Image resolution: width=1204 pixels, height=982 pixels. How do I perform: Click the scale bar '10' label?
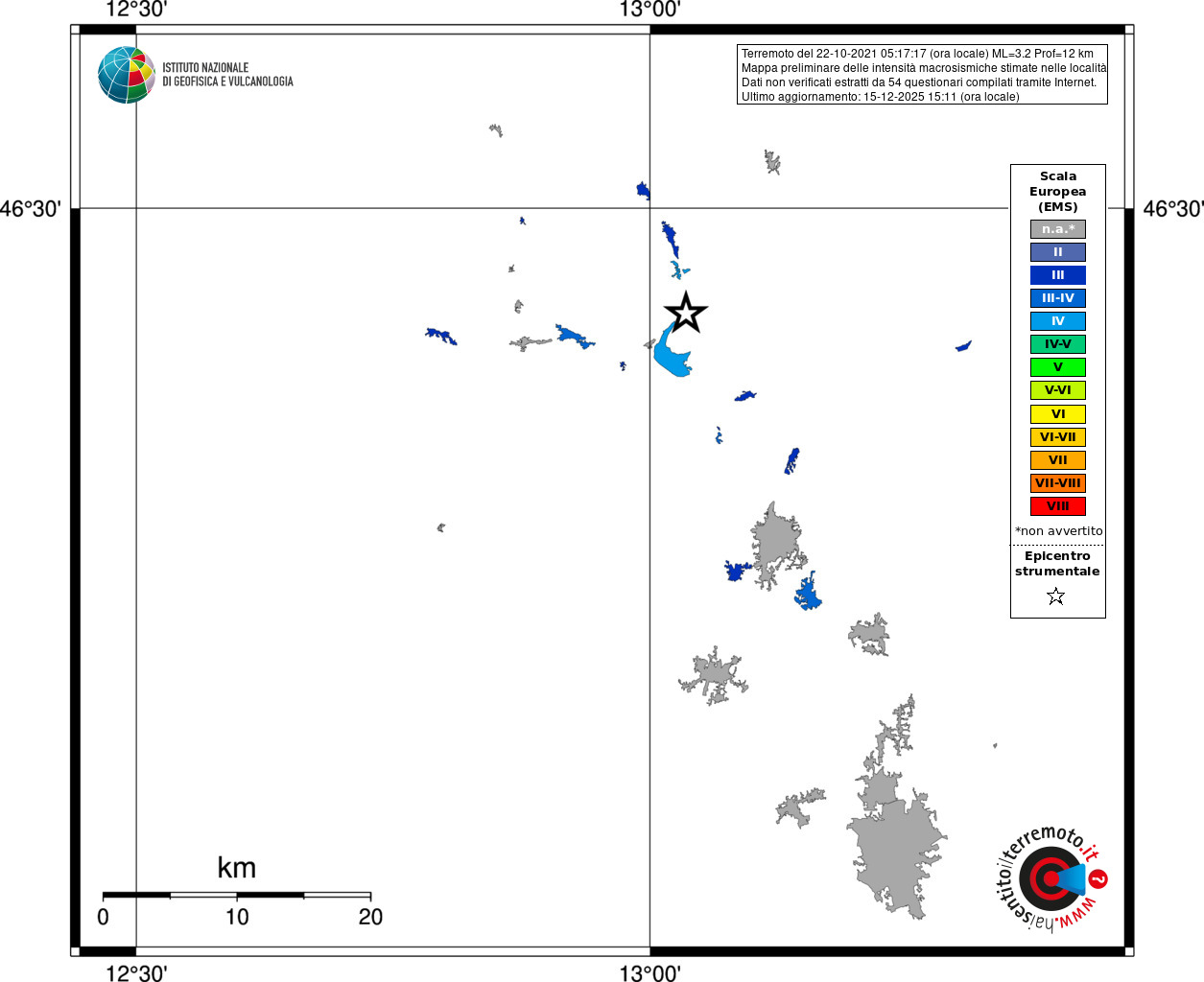point(237,917)
